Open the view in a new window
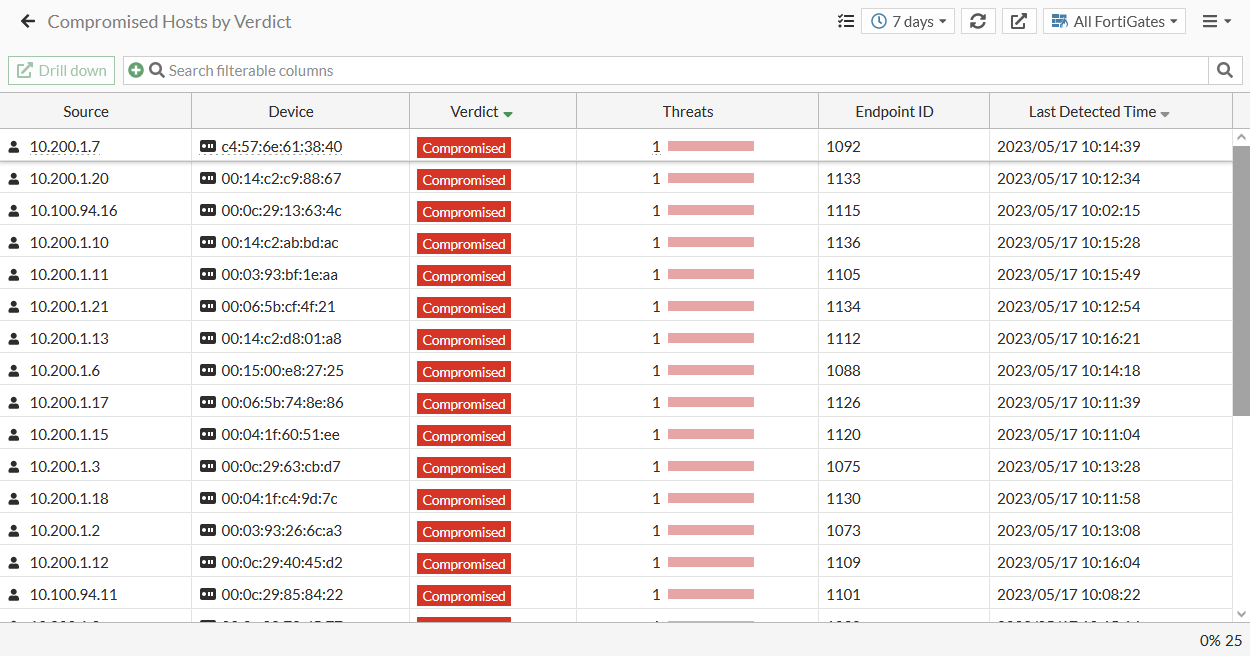This screenshot has width=1250, height=656. pos(1018,20)
